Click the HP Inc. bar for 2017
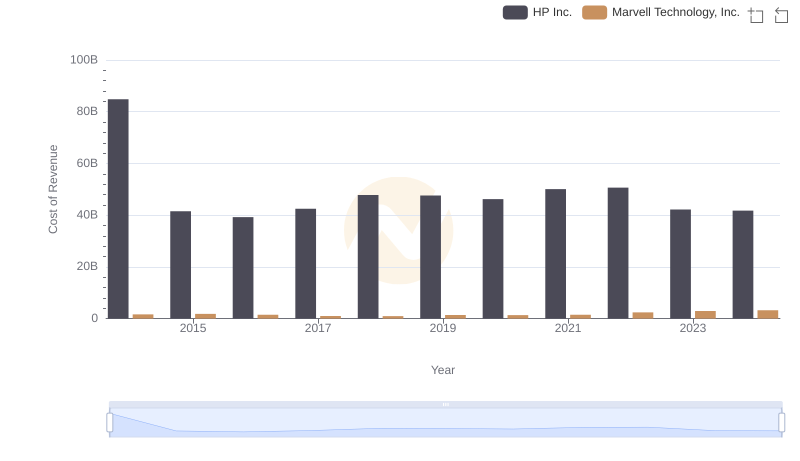The width and height of the screenshot is (800, 461). (306, 264)
